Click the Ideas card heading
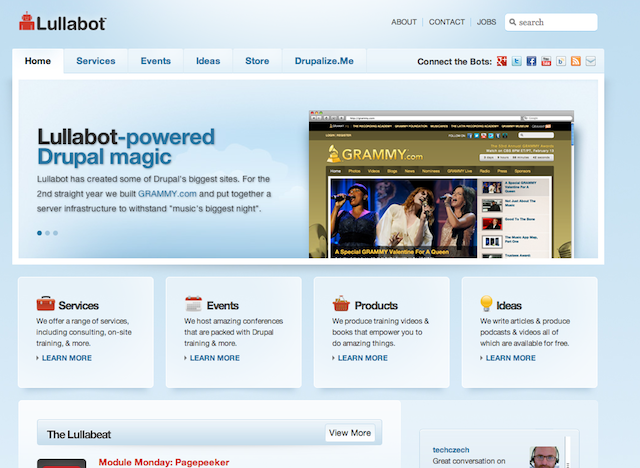 [509, 306]
